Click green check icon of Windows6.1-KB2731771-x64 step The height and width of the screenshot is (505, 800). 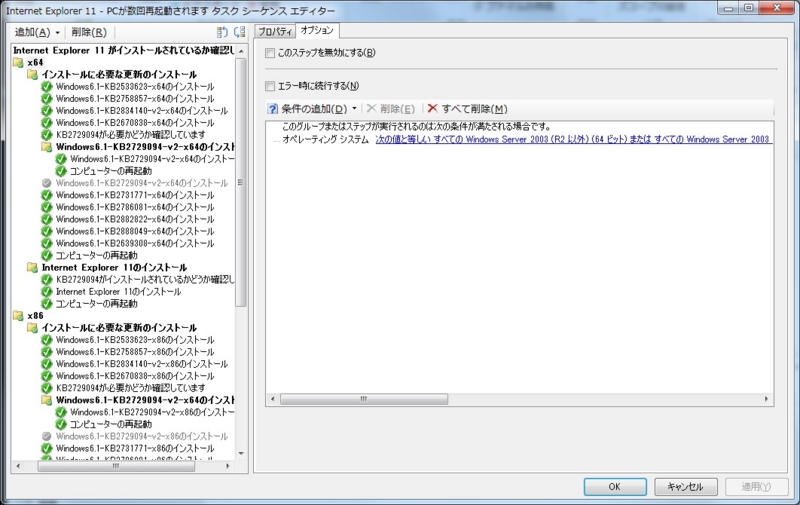[47, 195]
